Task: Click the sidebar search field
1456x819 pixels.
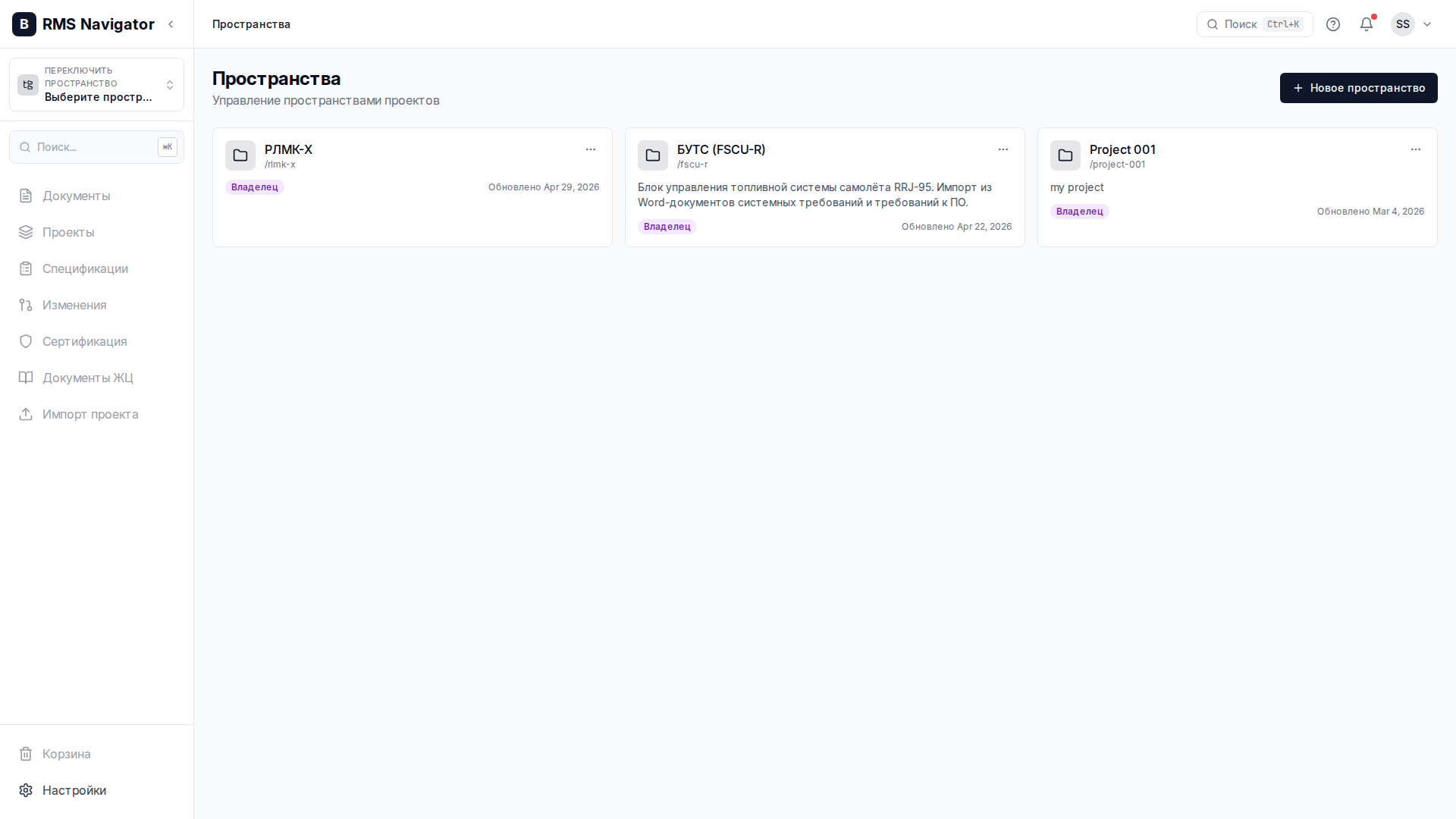Action: coord(96,147)
